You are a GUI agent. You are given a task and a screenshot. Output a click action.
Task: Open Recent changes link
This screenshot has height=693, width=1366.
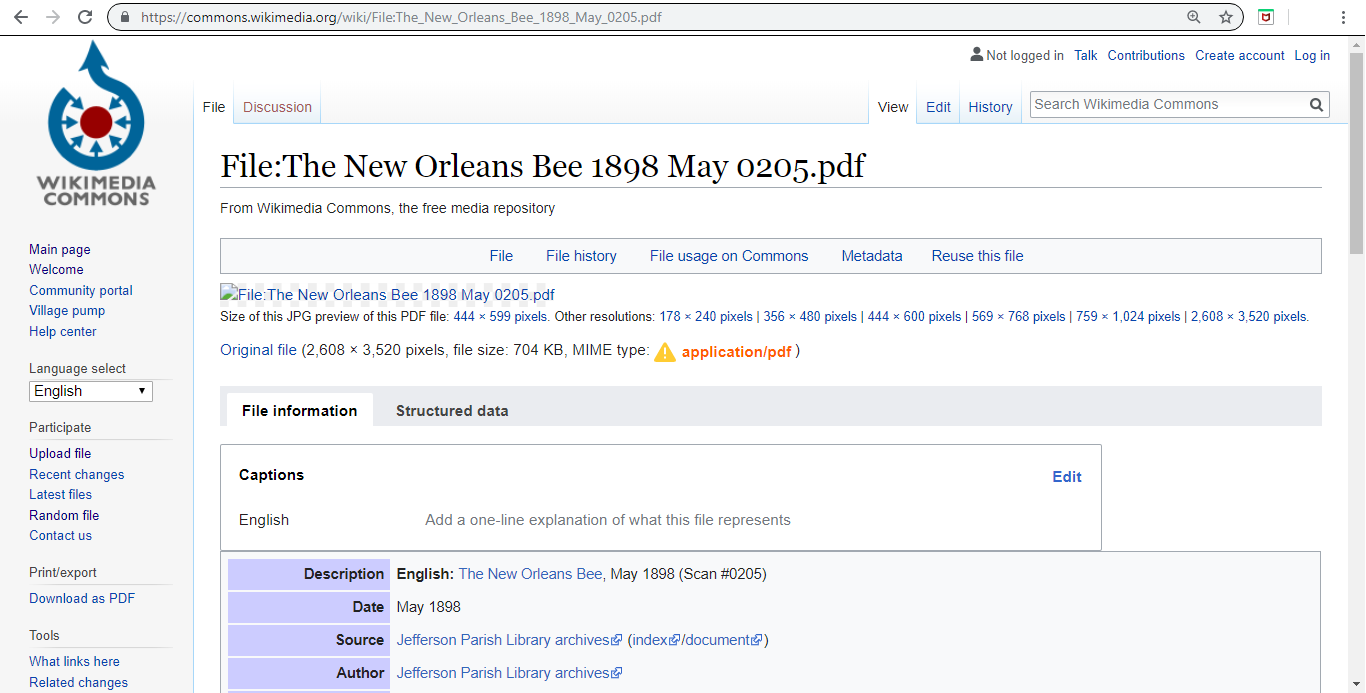coord(77,475)
